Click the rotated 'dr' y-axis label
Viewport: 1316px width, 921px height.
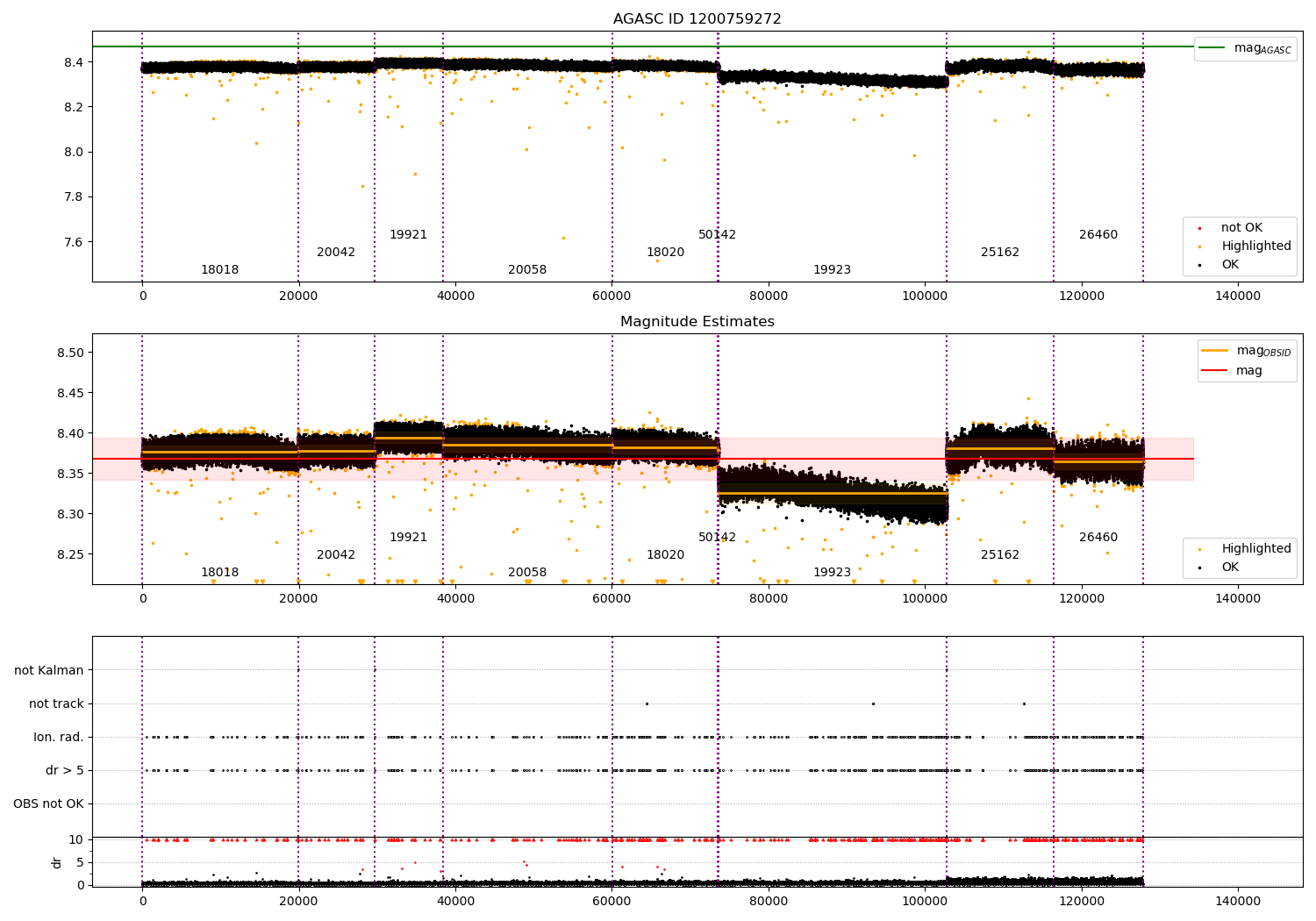point(57,862)
